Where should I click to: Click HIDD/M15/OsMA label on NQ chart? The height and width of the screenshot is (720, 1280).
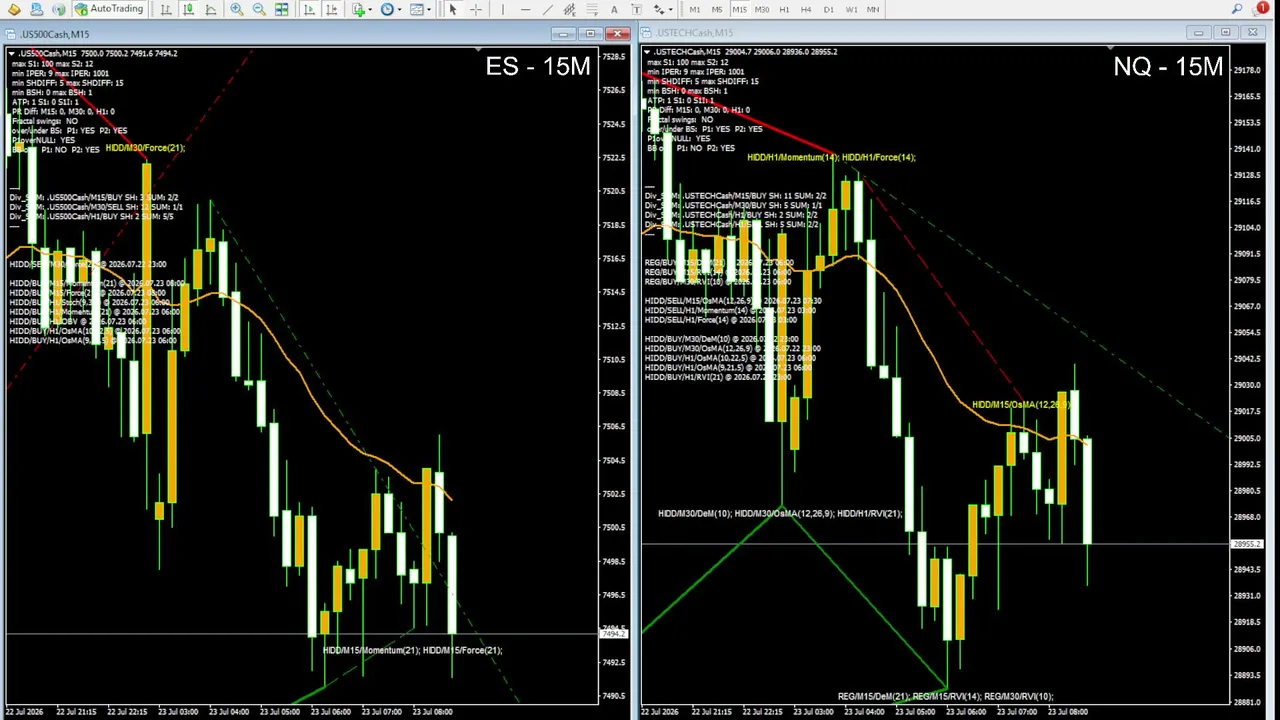pos(1021,405)
